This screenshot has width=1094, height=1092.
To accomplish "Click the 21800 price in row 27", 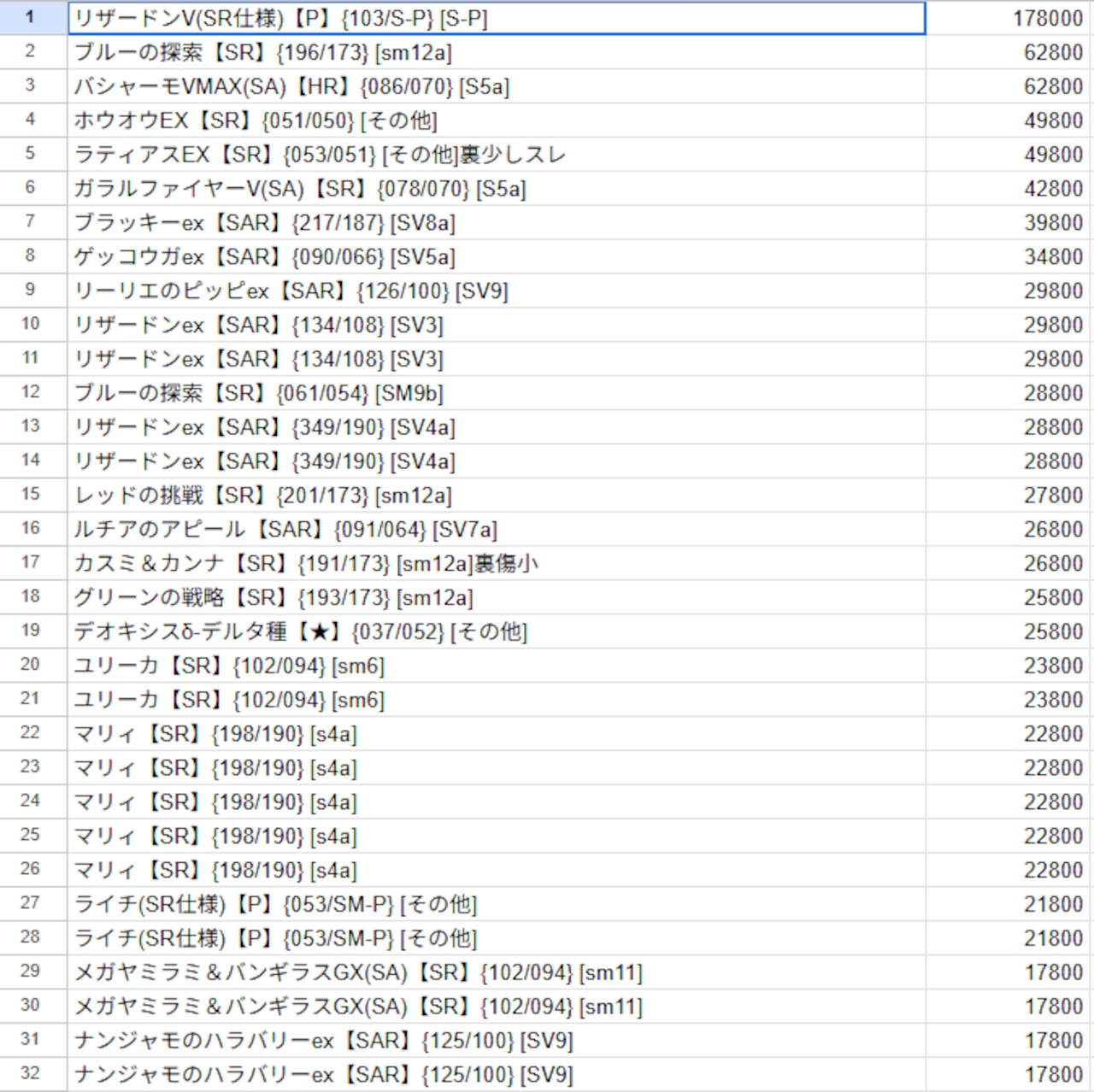I will 1009,904.
